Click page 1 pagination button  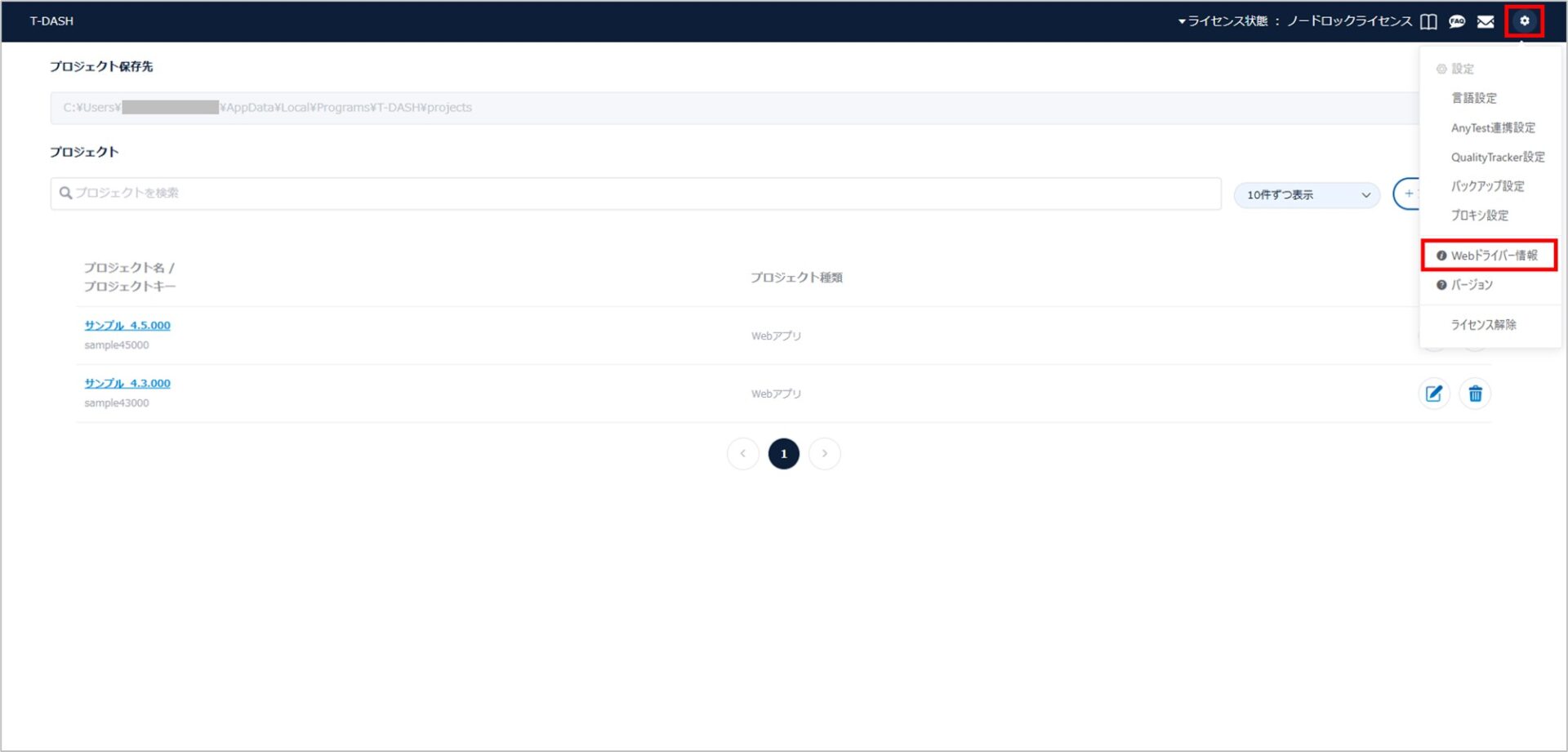783,453
